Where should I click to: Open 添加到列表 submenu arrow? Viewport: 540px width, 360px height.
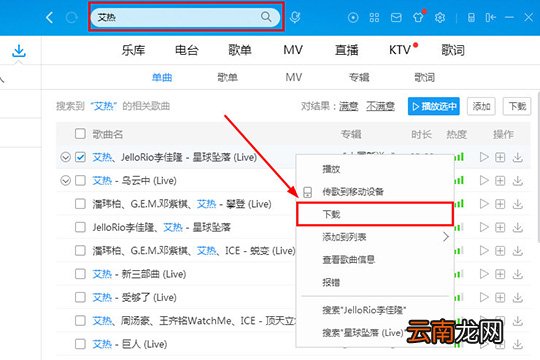click(x=446, y=237)
